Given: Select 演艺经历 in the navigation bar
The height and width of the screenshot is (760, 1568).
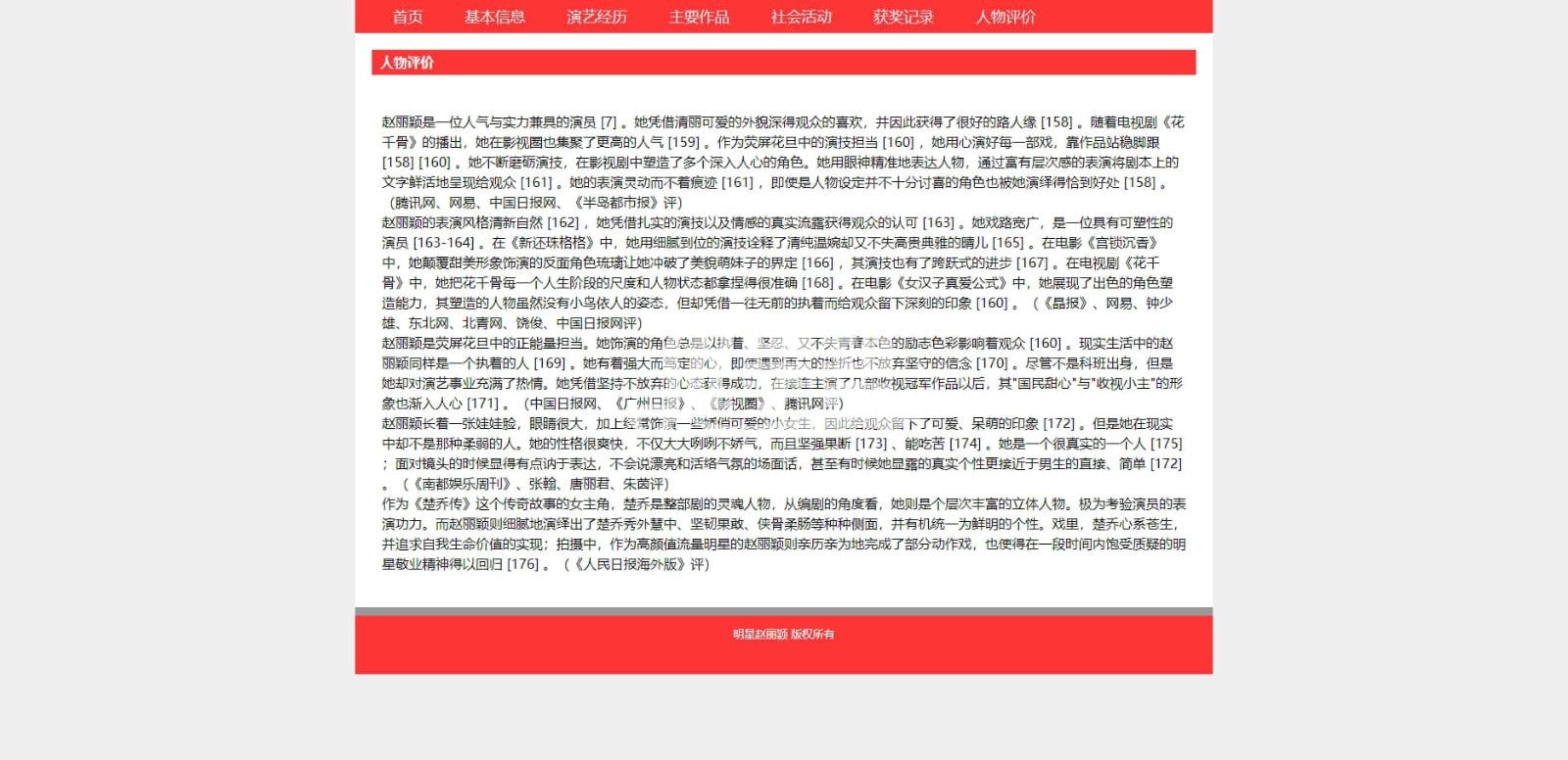Looking at the screenshot, I should click(x=596, y=17).
